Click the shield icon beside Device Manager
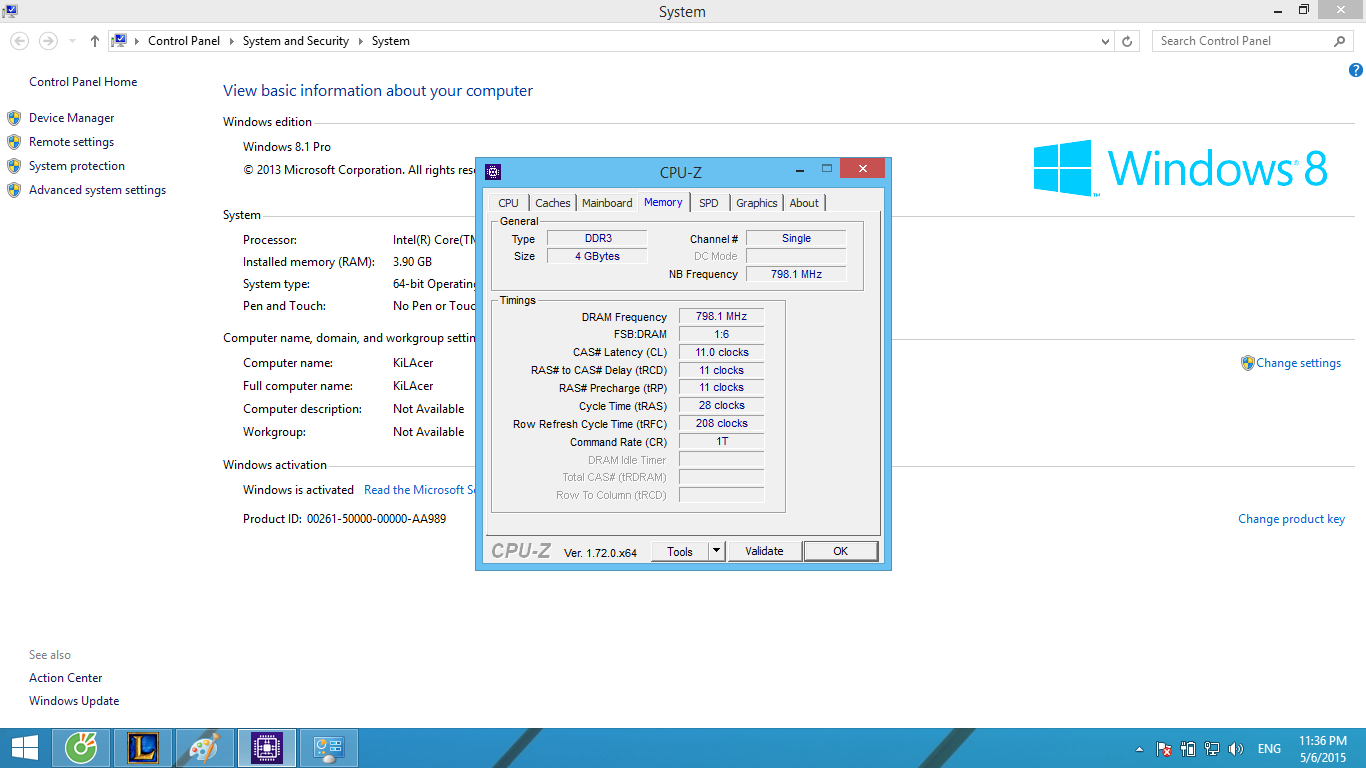 [14, 118]
